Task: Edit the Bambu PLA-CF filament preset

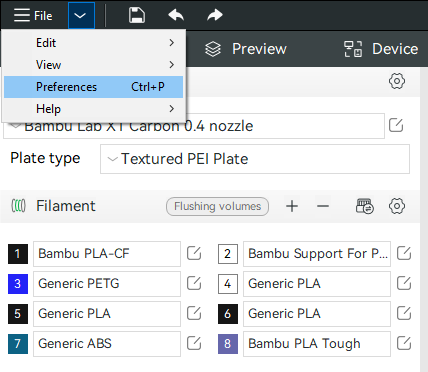Action: pyautogui.click(x=194, y=254)
